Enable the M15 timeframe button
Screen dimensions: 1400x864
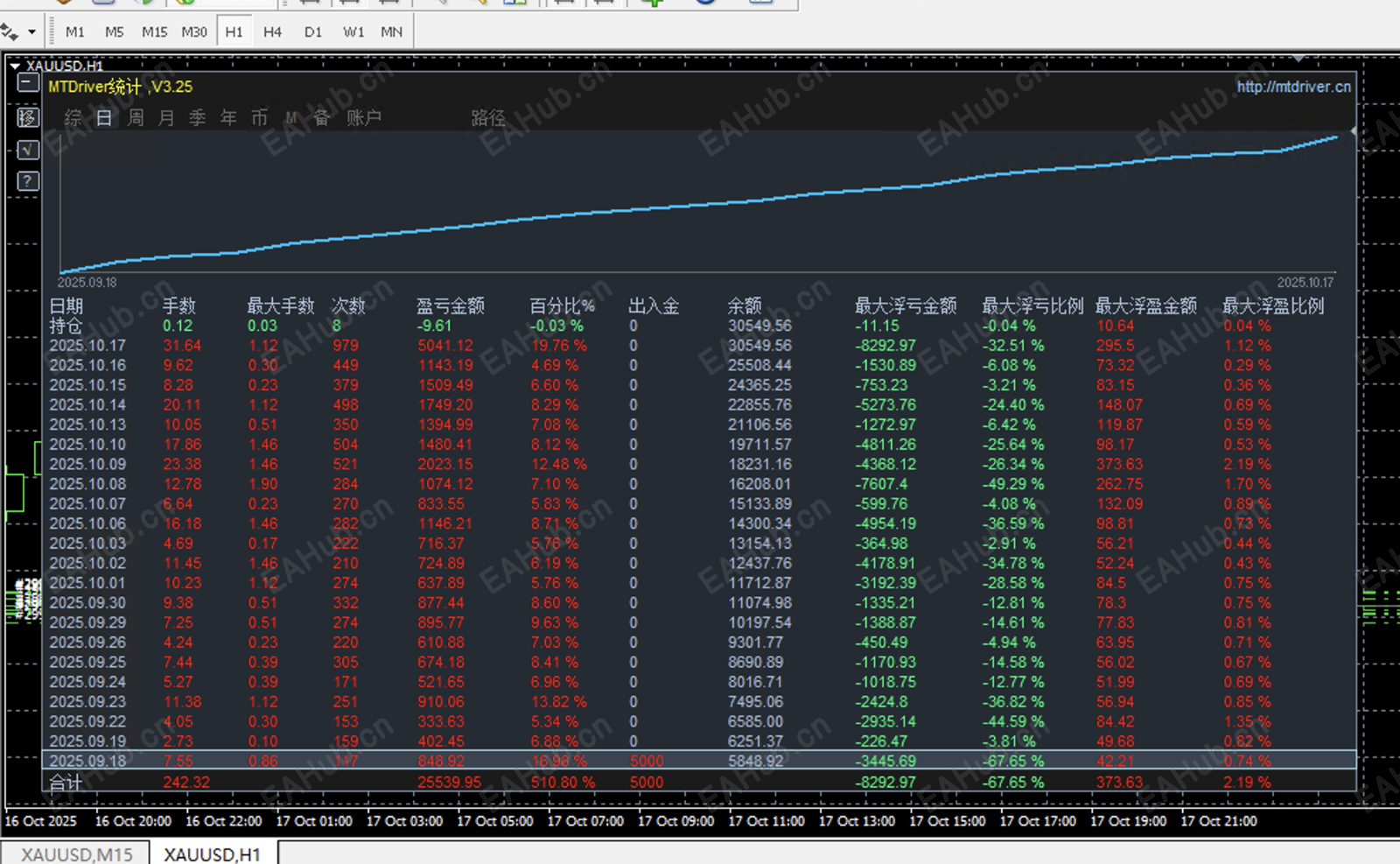[154, 32]
